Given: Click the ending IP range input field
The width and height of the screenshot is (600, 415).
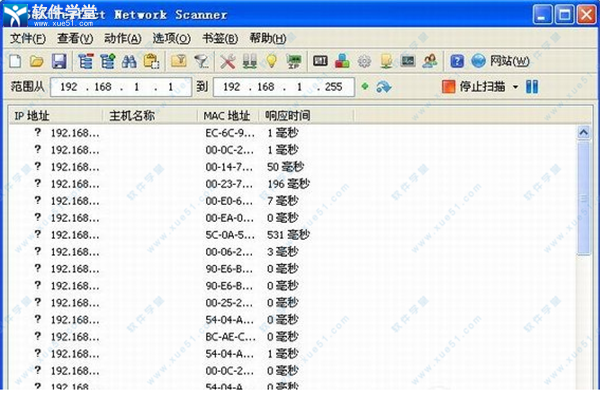Looking at the screenshot, I should coord(282,87).
